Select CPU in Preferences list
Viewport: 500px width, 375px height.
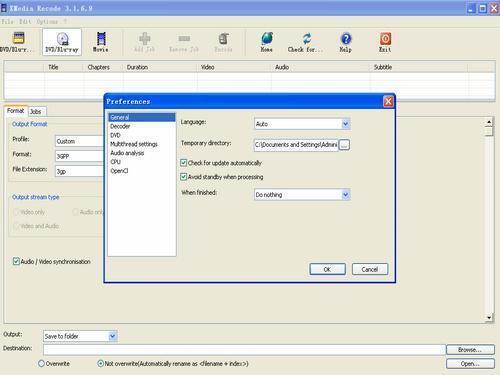coord(142,162)
